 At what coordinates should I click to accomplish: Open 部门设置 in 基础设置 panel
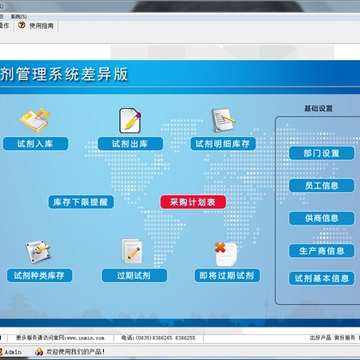click(322, 153)
